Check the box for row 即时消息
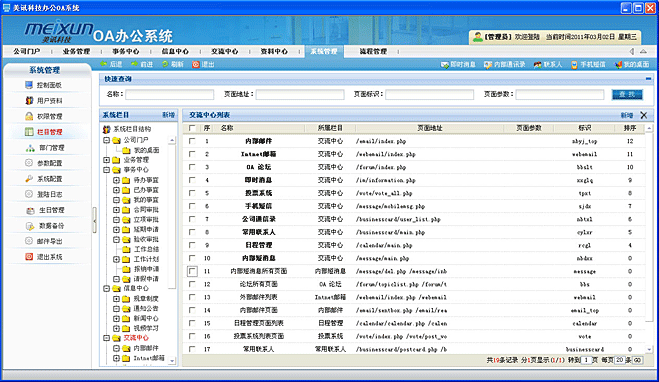Image resolution: width=659 pixels, height=382 pixels. tap(192, 180)
